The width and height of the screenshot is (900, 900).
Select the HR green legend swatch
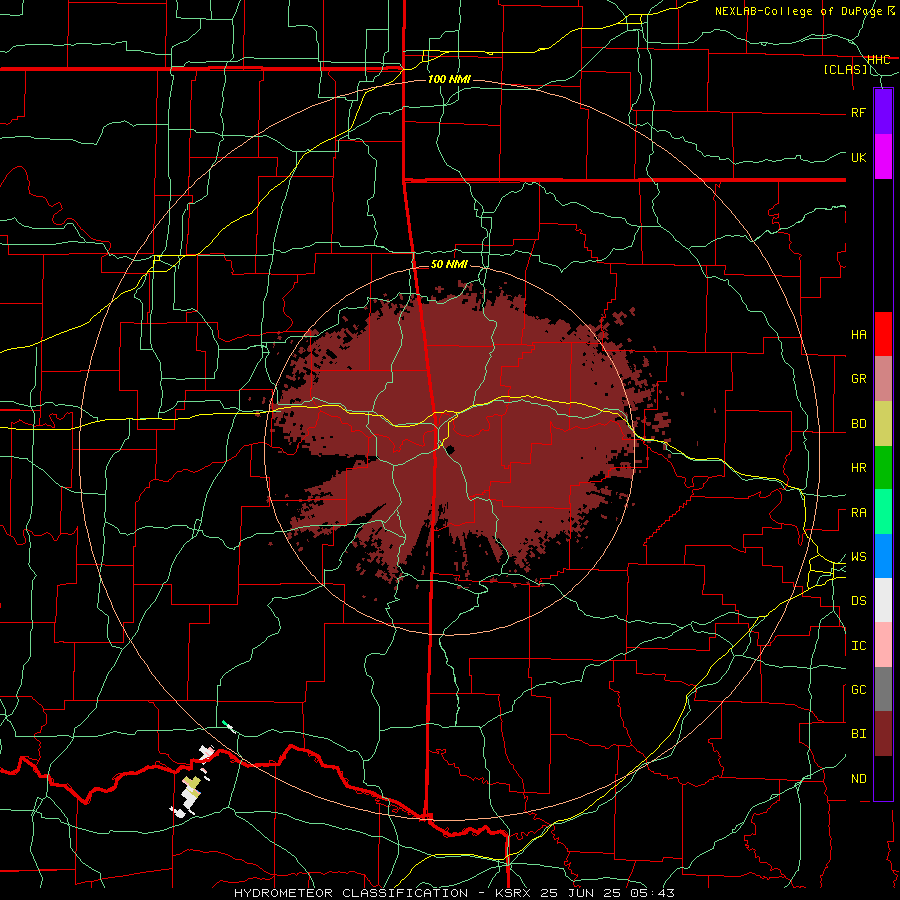tap(882, 468)
